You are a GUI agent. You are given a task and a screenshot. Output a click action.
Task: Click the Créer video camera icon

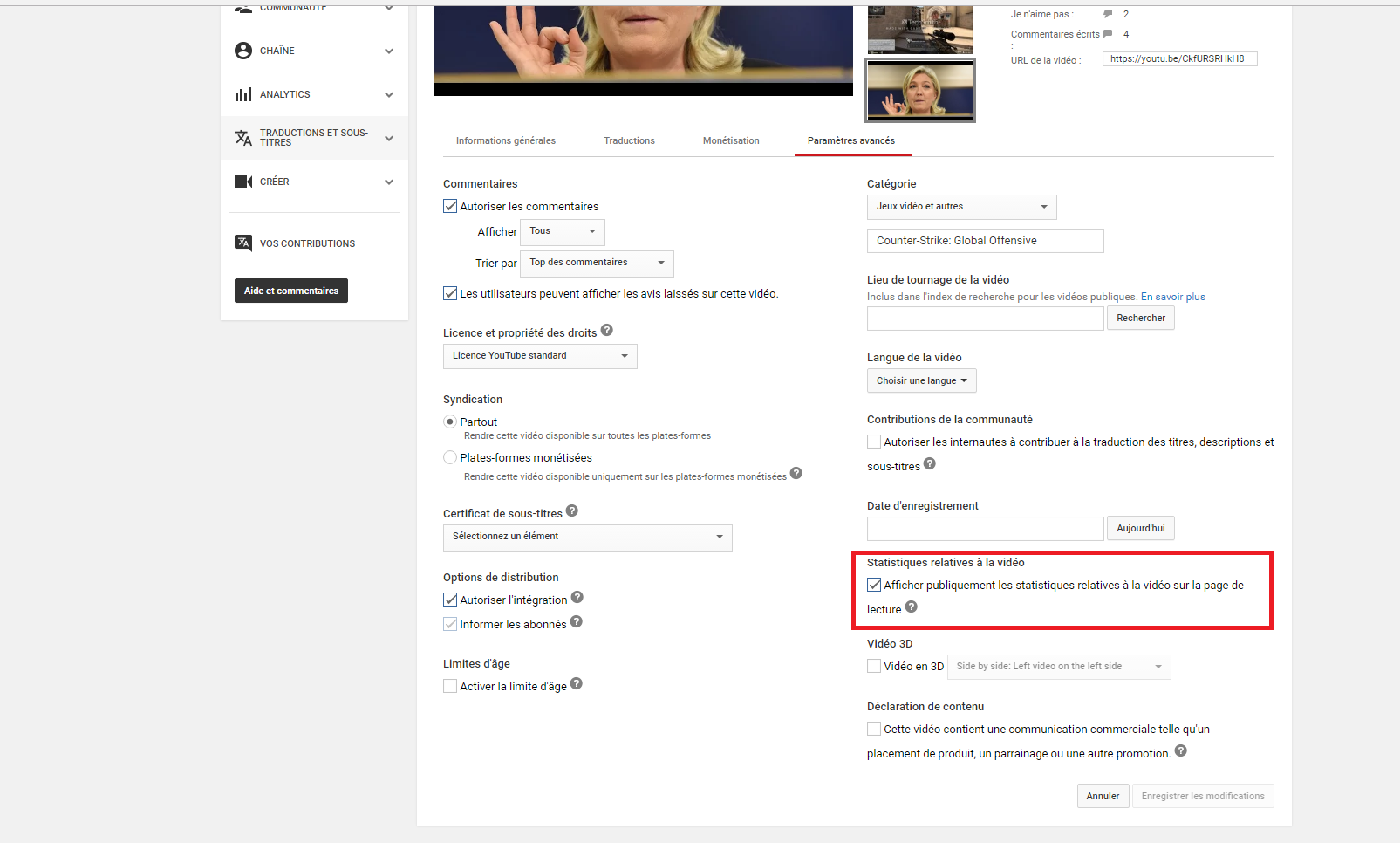tap(243, 182)
